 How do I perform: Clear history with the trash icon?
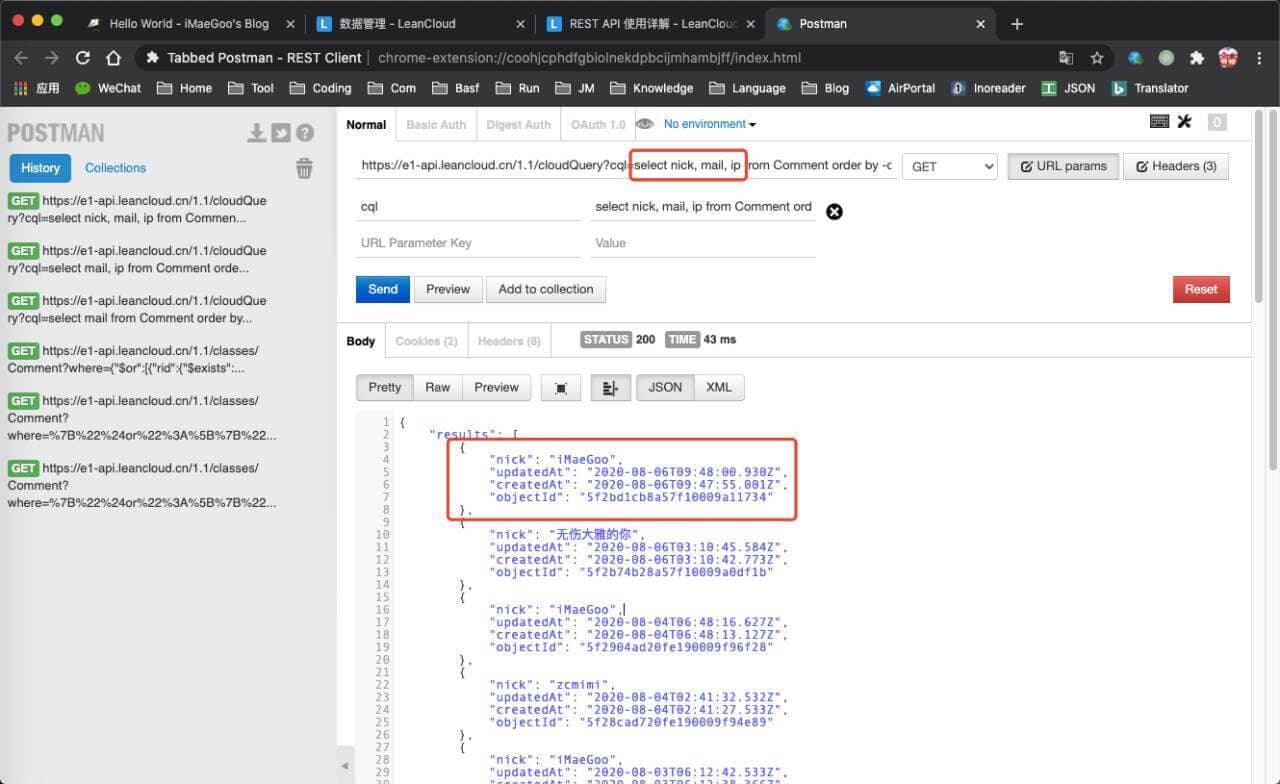click(x=304, y=168)
